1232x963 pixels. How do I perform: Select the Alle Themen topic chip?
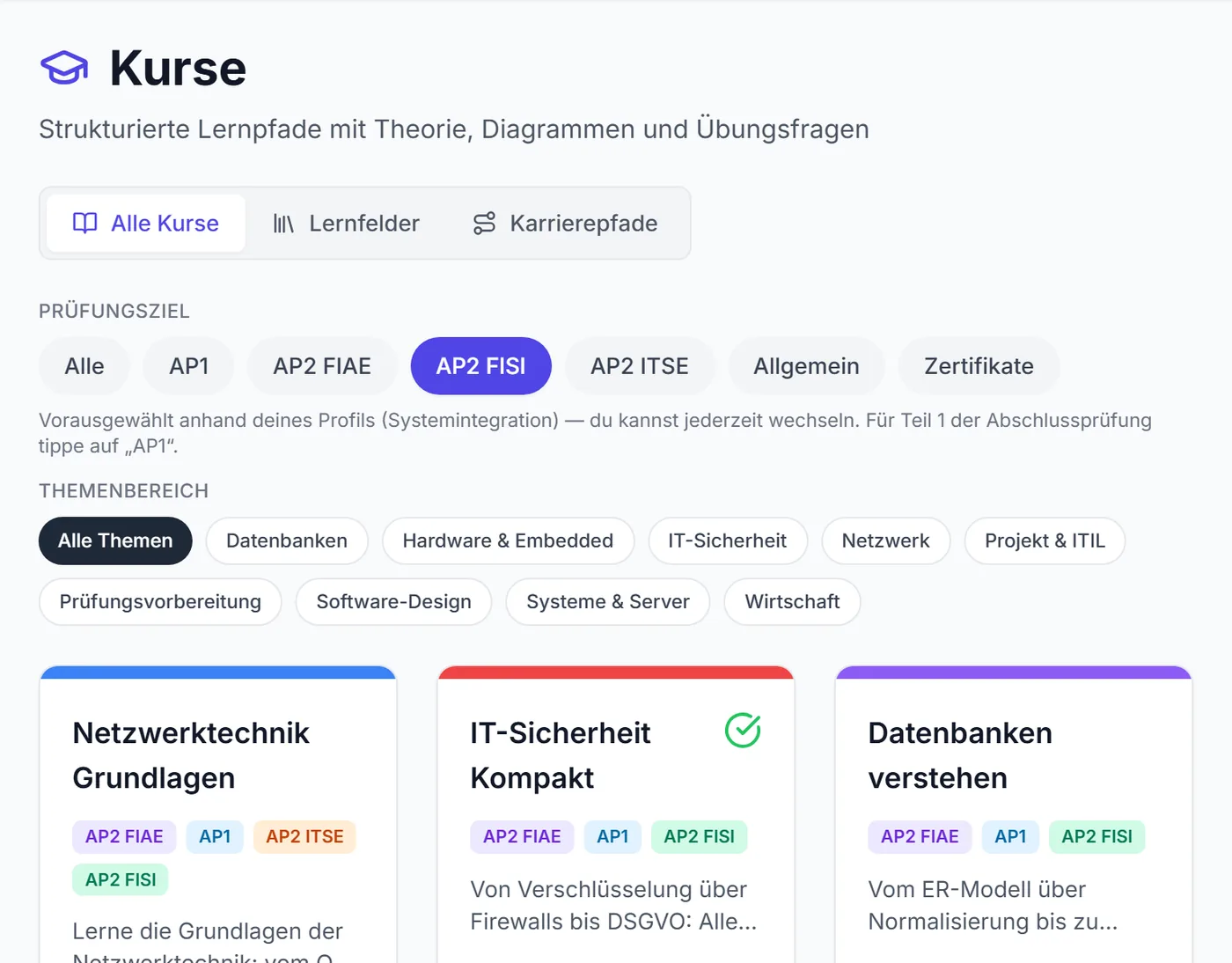tap(115, 540)
